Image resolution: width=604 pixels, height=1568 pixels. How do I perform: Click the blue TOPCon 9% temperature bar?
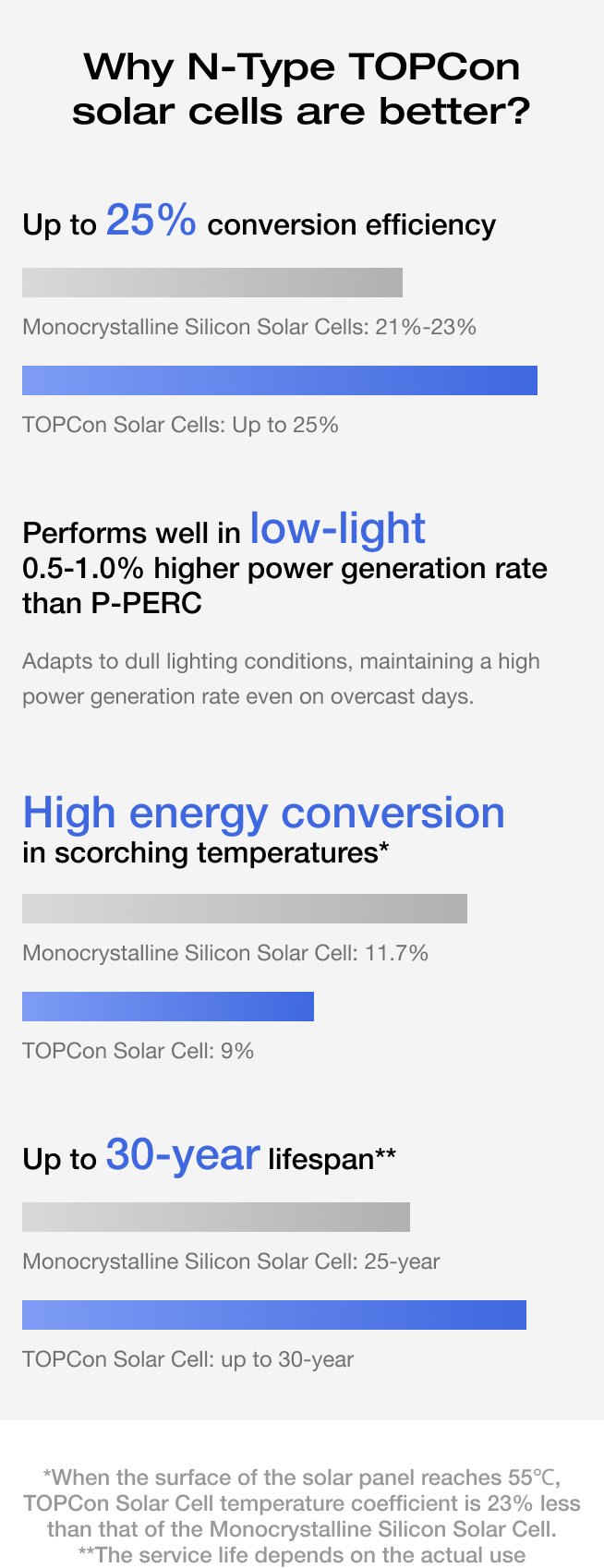coord(168,1007)
